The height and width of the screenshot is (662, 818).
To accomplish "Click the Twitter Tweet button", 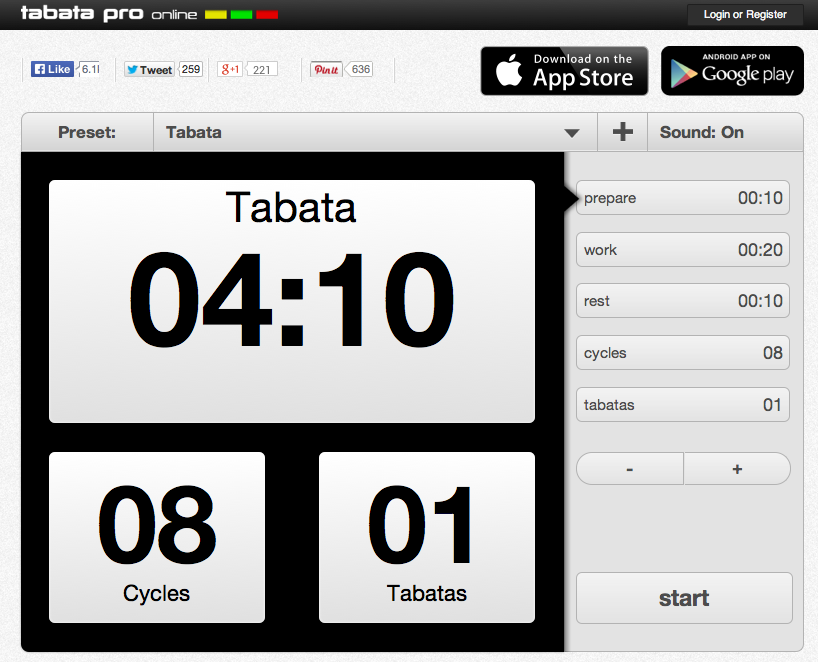I will coord(149,70).
